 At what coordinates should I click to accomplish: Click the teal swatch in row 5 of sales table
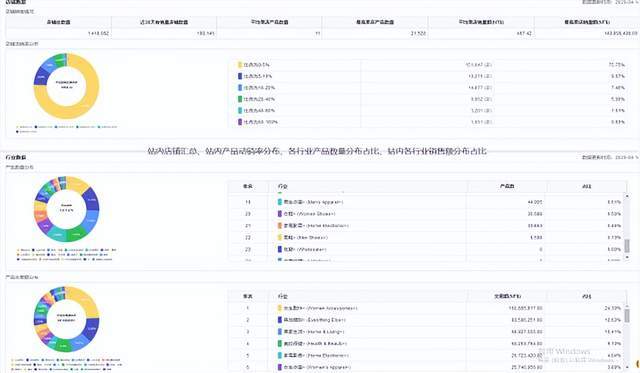tap(280, 355)
